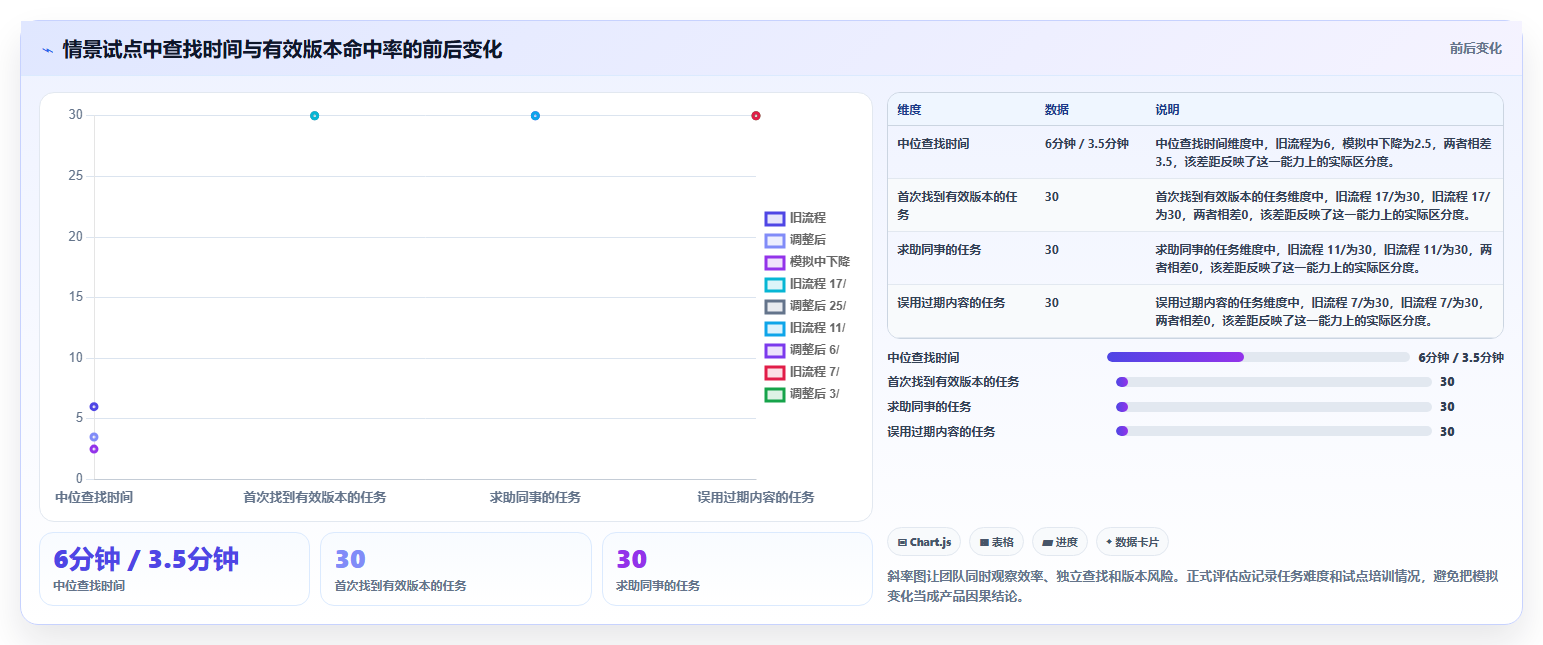Click the 维度 column header
The height and width of the screenshot is (645, 1543).
(x=909, y=110)
